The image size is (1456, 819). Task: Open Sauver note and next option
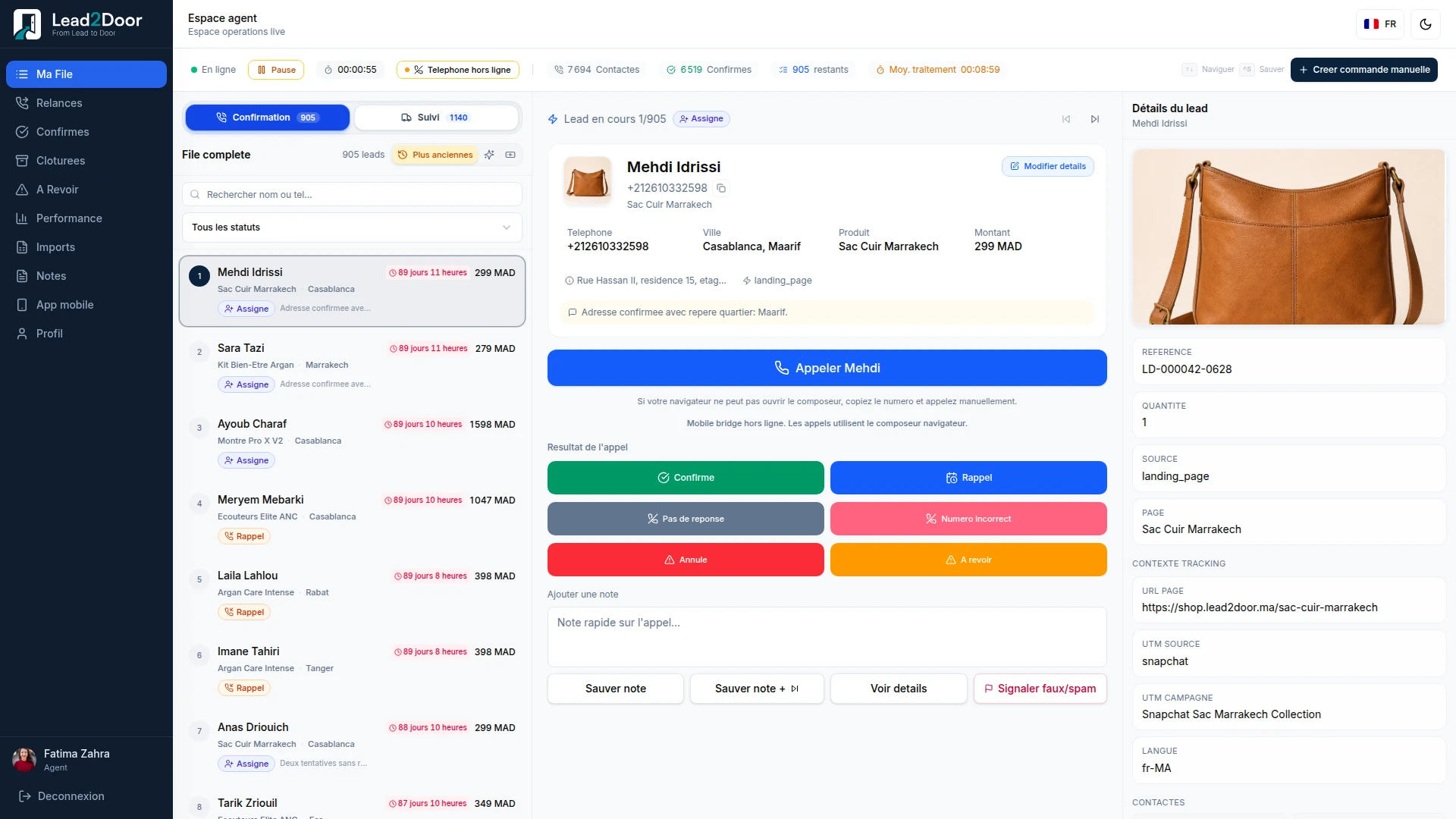[757, 689]
